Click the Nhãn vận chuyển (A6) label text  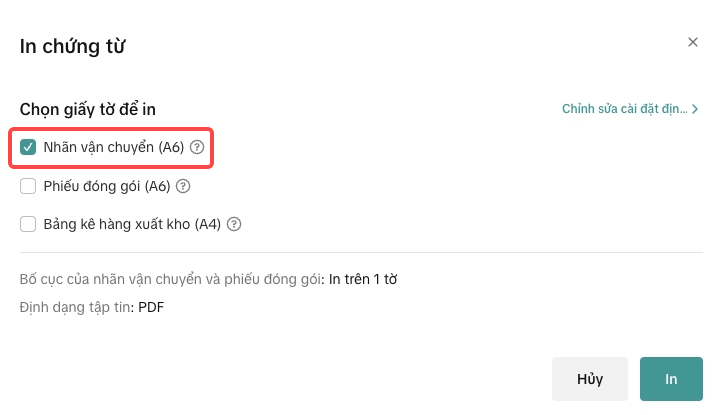tap(113, 147)
